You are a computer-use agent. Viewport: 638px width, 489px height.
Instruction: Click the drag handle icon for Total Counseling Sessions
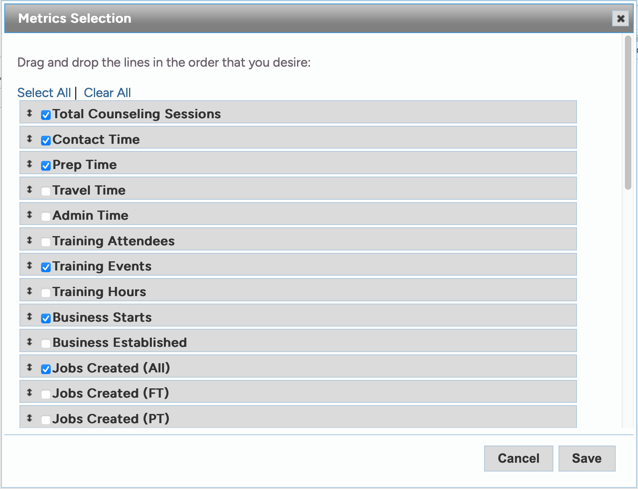30,114
